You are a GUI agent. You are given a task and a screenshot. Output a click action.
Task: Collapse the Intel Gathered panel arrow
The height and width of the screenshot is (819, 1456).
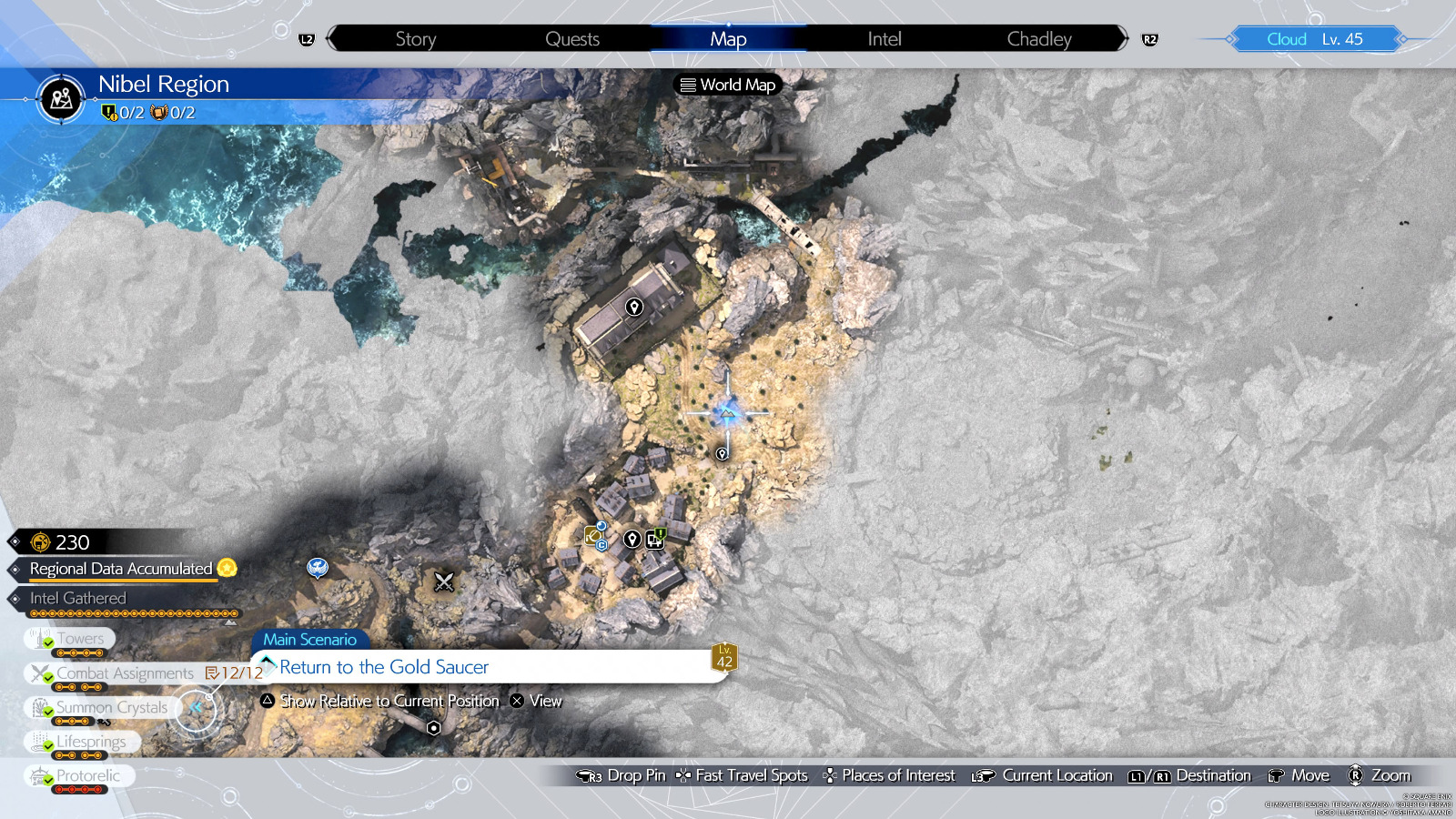pyautogui.click(x=231, y=622)
